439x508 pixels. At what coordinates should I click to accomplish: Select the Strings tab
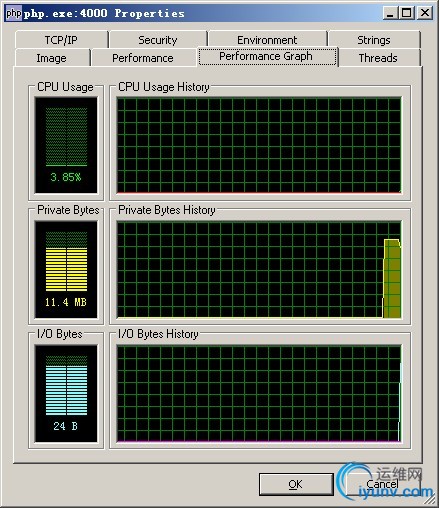click(374, 40)
